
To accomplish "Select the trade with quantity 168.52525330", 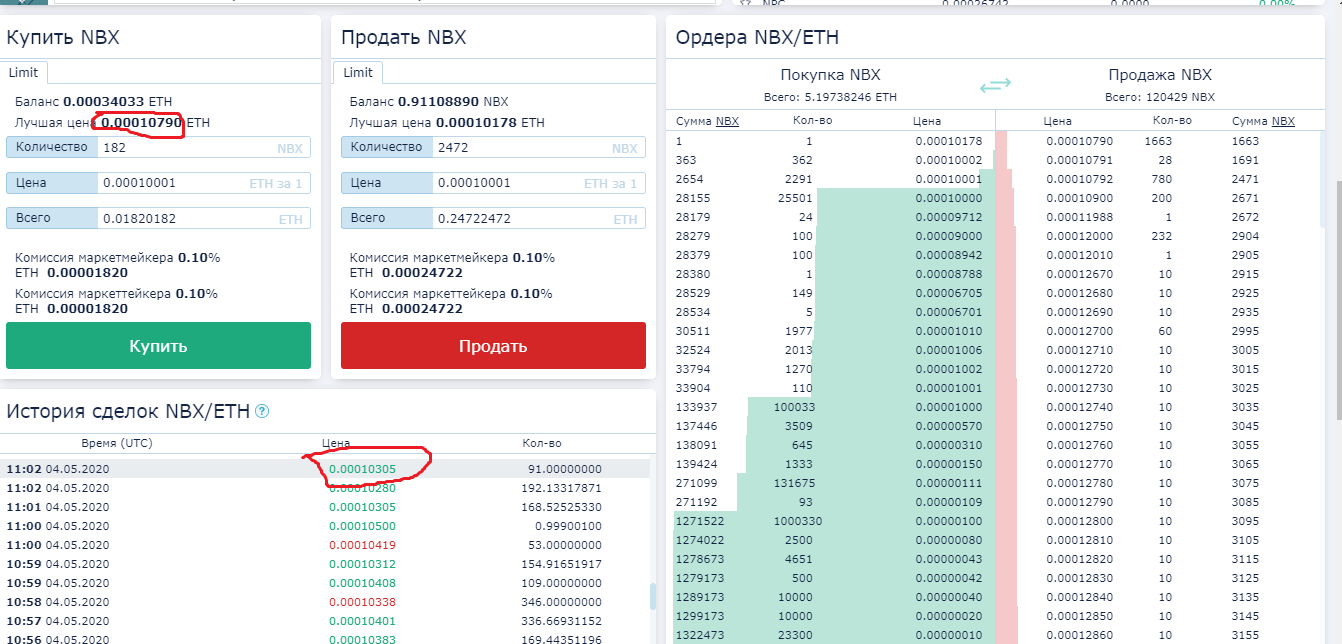I will pyautogui.click(x=325, y=507).
